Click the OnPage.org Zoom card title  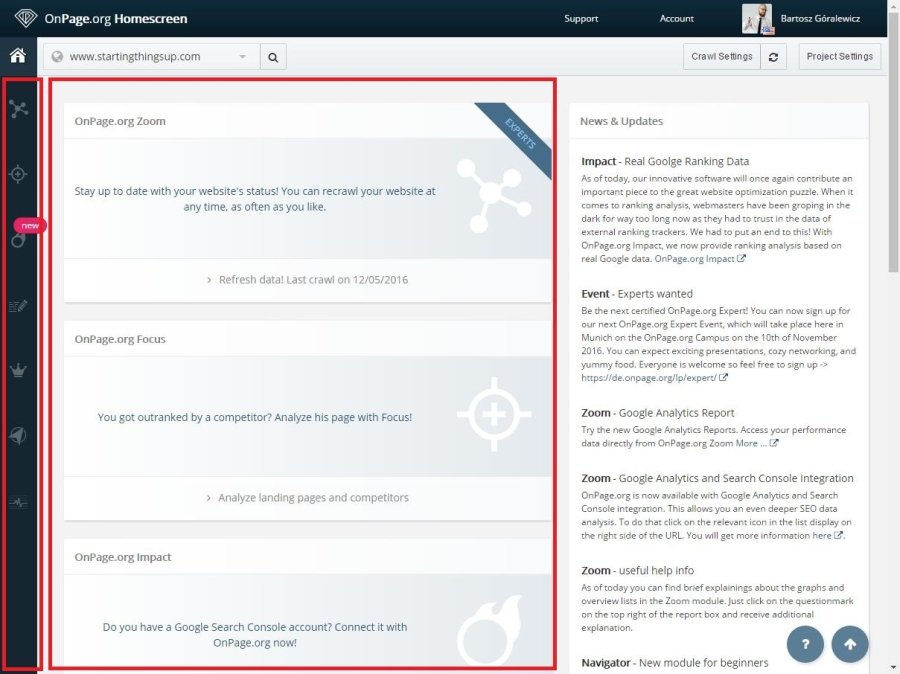120,121
